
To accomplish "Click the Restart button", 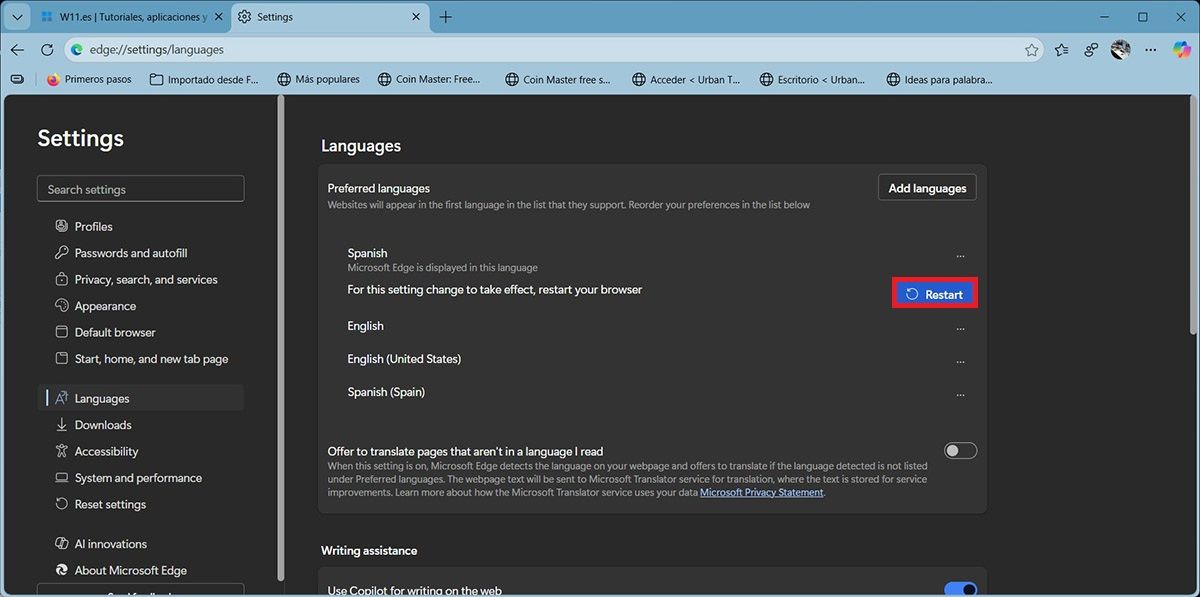I will tap(934, 294).
